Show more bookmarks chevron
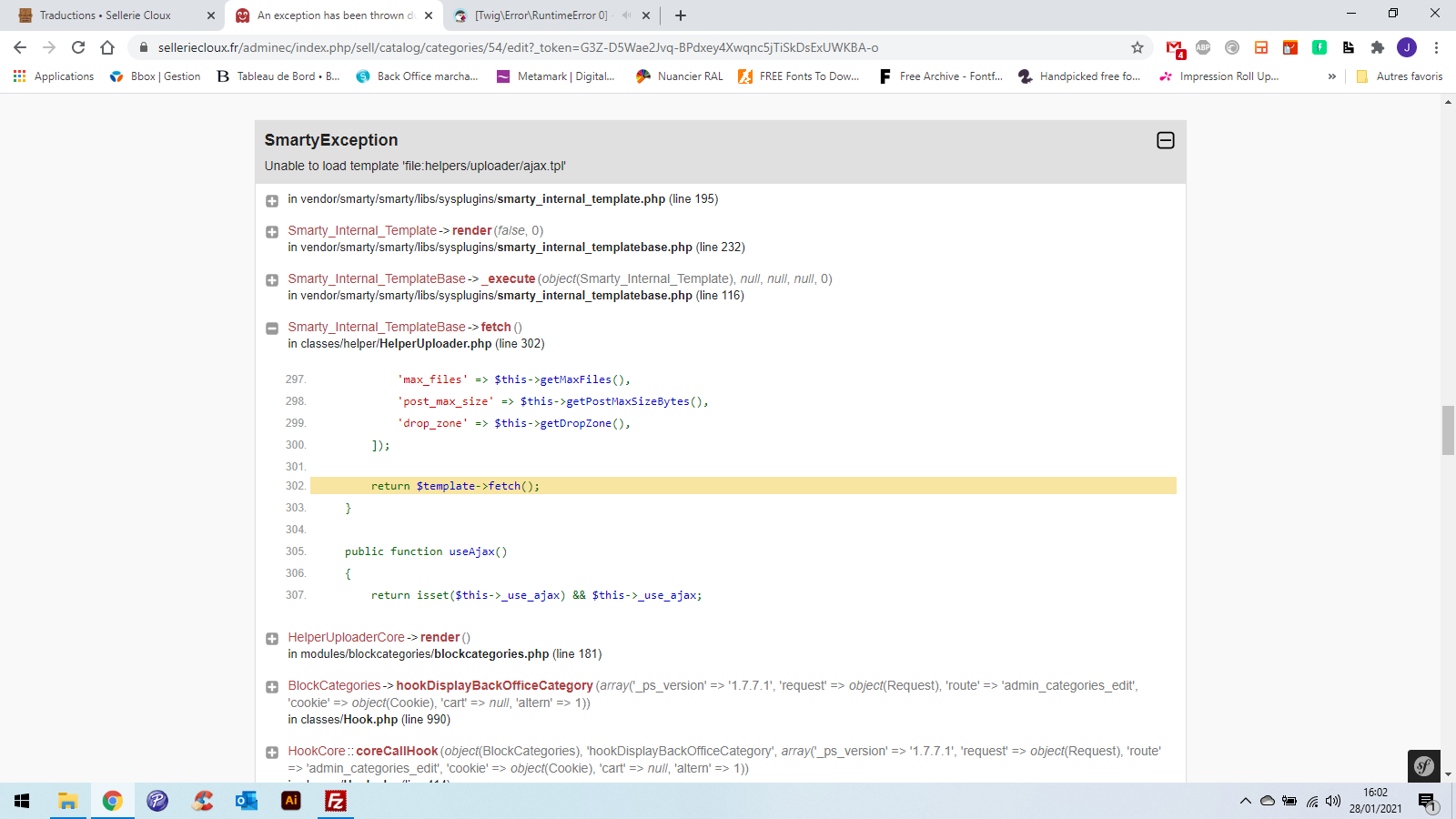 (x=1332, y=76)
